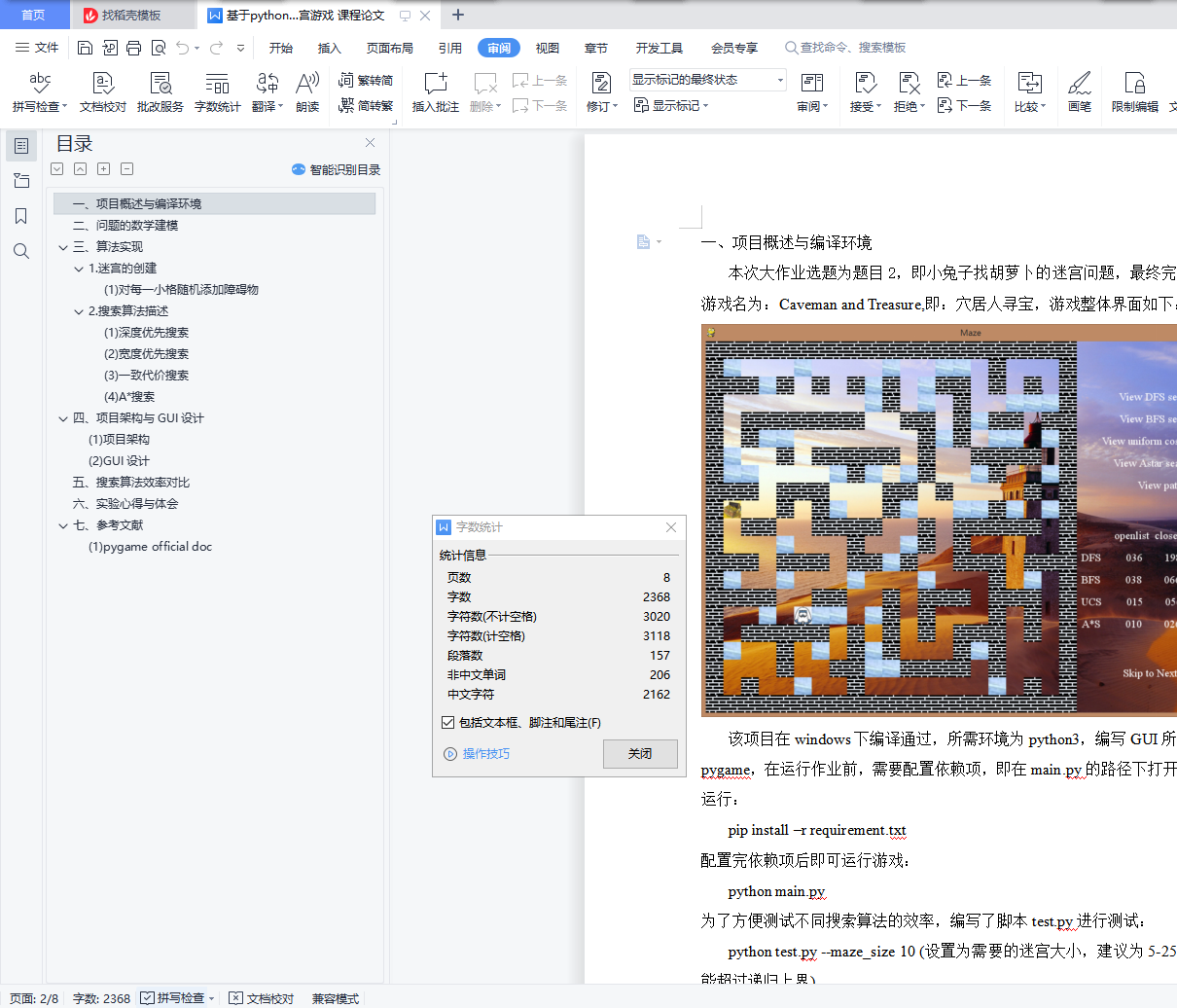Open the 操作技巧 link in dialog

tap(477, 754)
